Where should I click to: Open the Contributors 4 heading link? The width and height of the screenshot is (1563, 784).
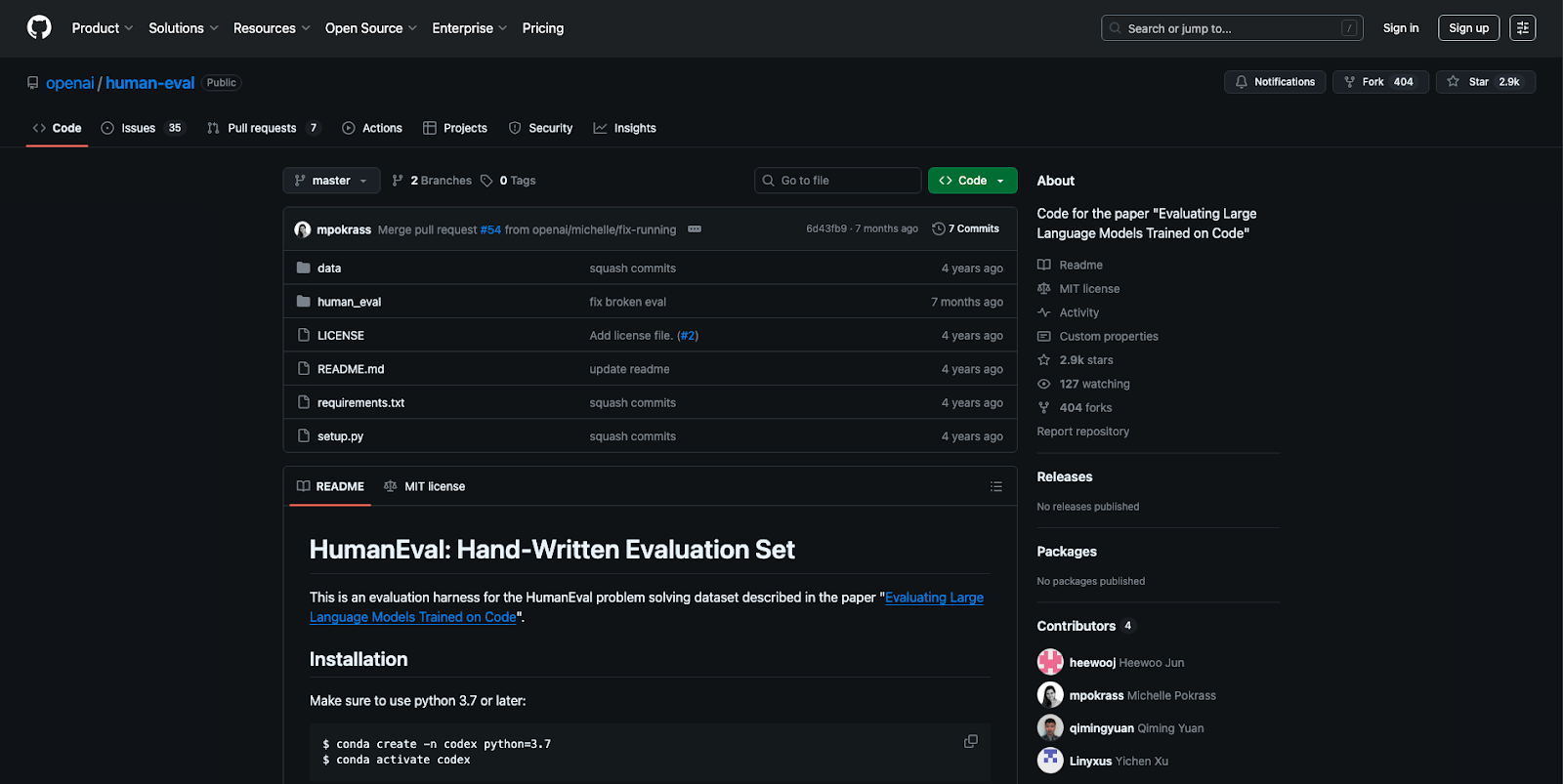[x=1085, y=626]
